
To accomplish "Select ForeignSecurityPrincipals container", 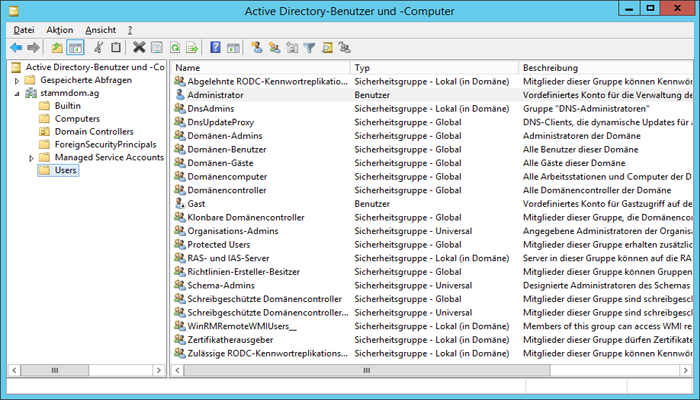I will coord(105,145).
